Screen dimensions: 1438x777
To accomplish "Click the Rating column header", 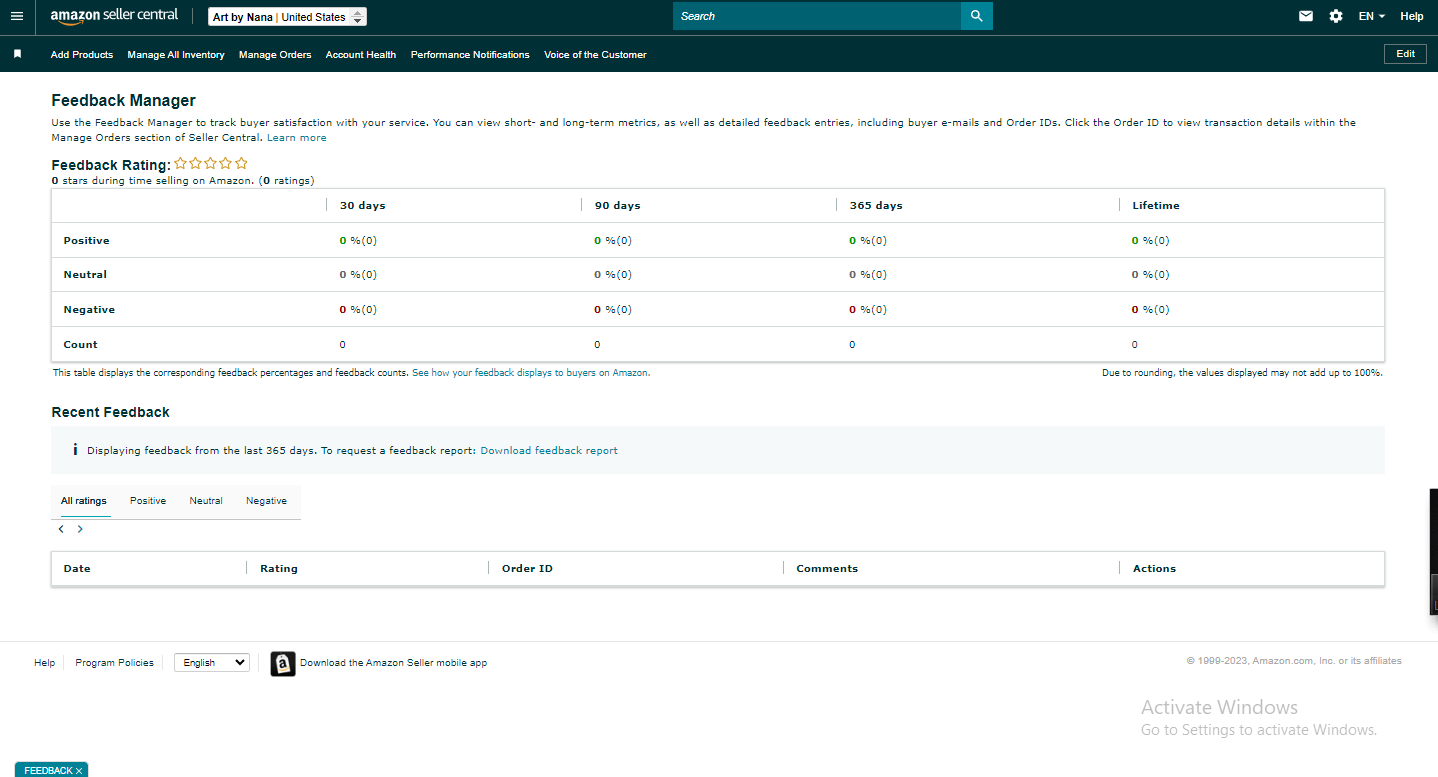I will coord(279,568).
